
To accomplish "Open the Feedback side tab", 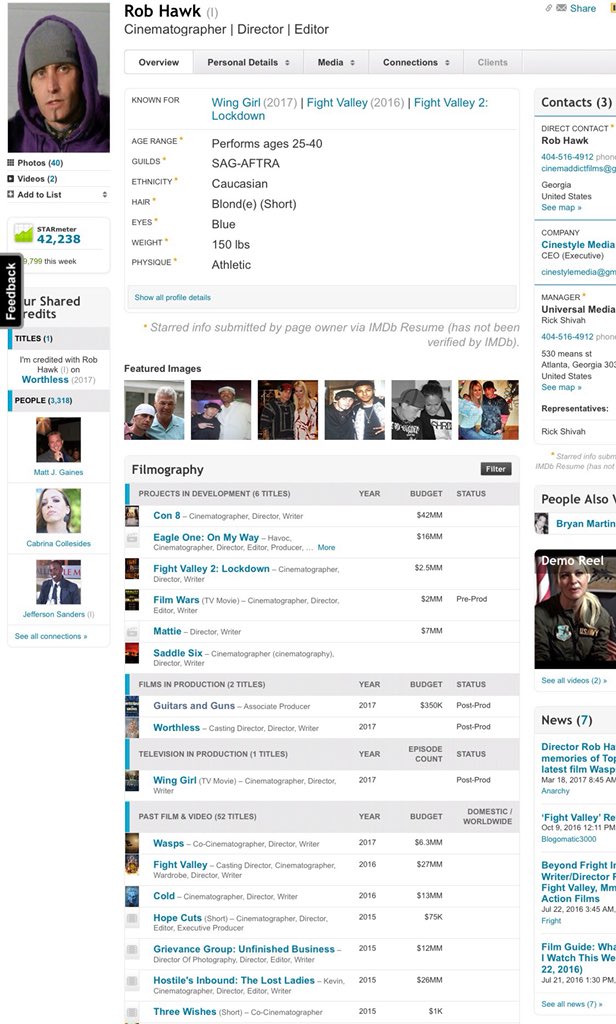I will pyautogui.click(x=10, y=291).
